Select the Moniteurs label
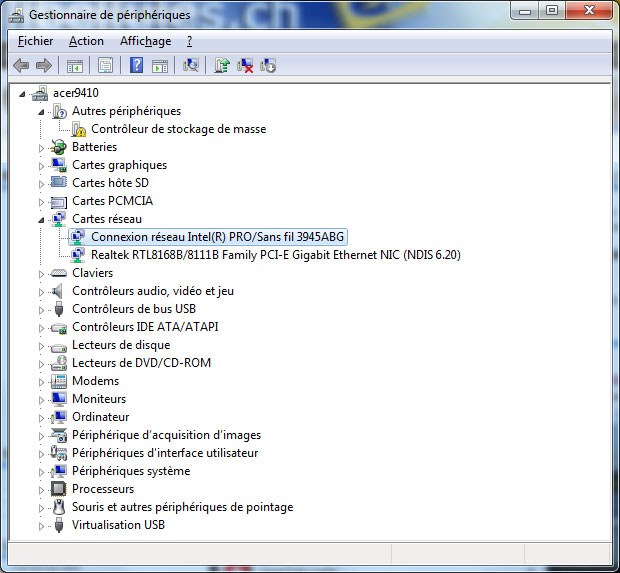 [x=99, y=399]
